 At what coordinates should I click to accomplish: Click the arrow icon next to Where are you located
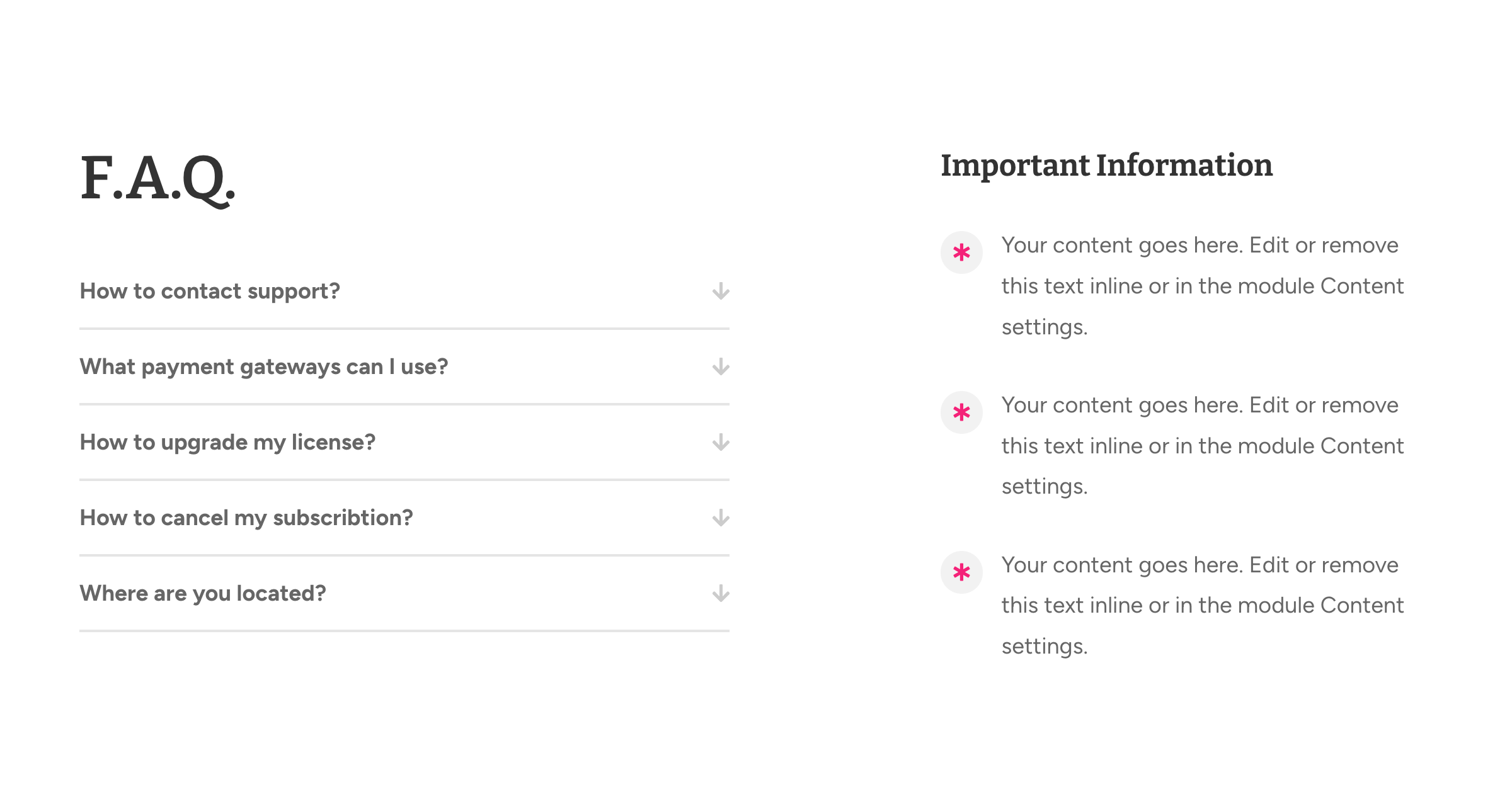coord(721,593)
